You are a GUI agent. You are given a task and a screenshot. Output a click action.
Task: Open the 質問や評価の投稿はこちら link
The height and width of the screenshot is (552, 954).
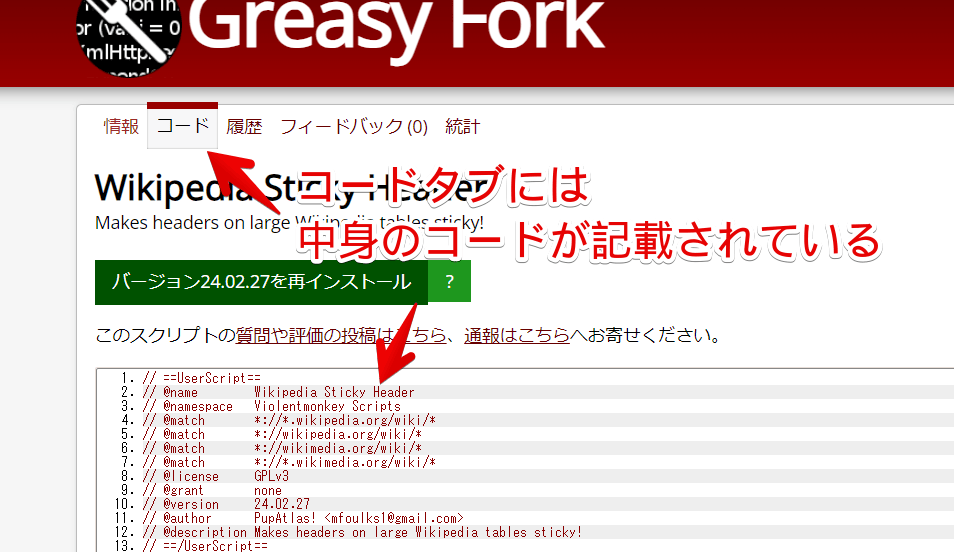click(x=341, y=335)
